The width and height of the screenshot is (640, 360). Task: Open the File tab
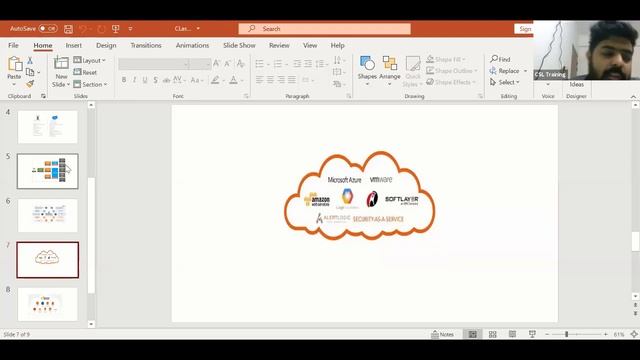click(13, 45)
